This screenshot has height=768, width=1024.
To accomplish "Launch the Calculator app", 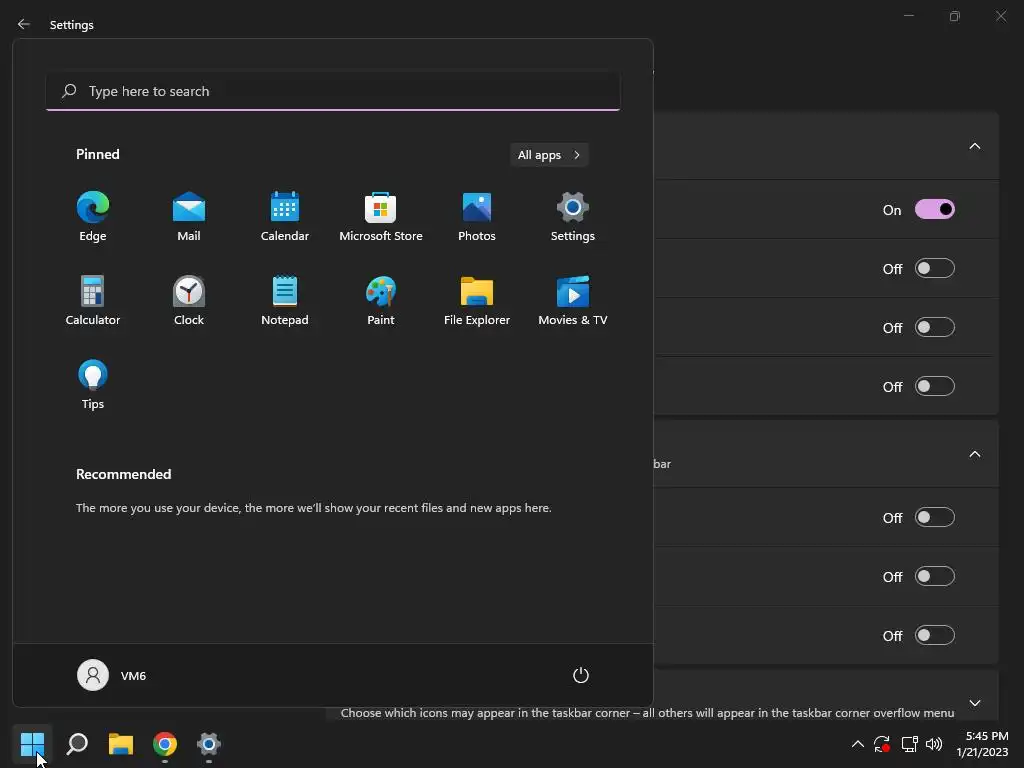I will point(93,300).
